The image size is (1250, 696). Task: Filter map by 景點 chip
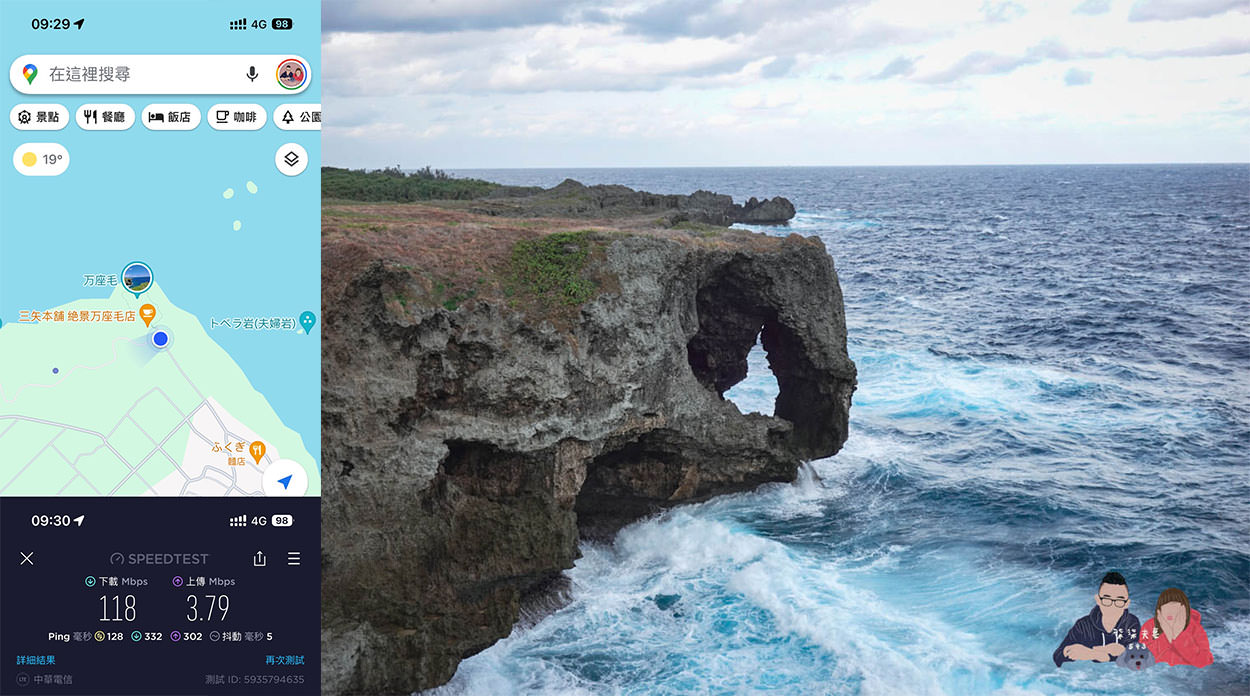(x=39, y=117)
